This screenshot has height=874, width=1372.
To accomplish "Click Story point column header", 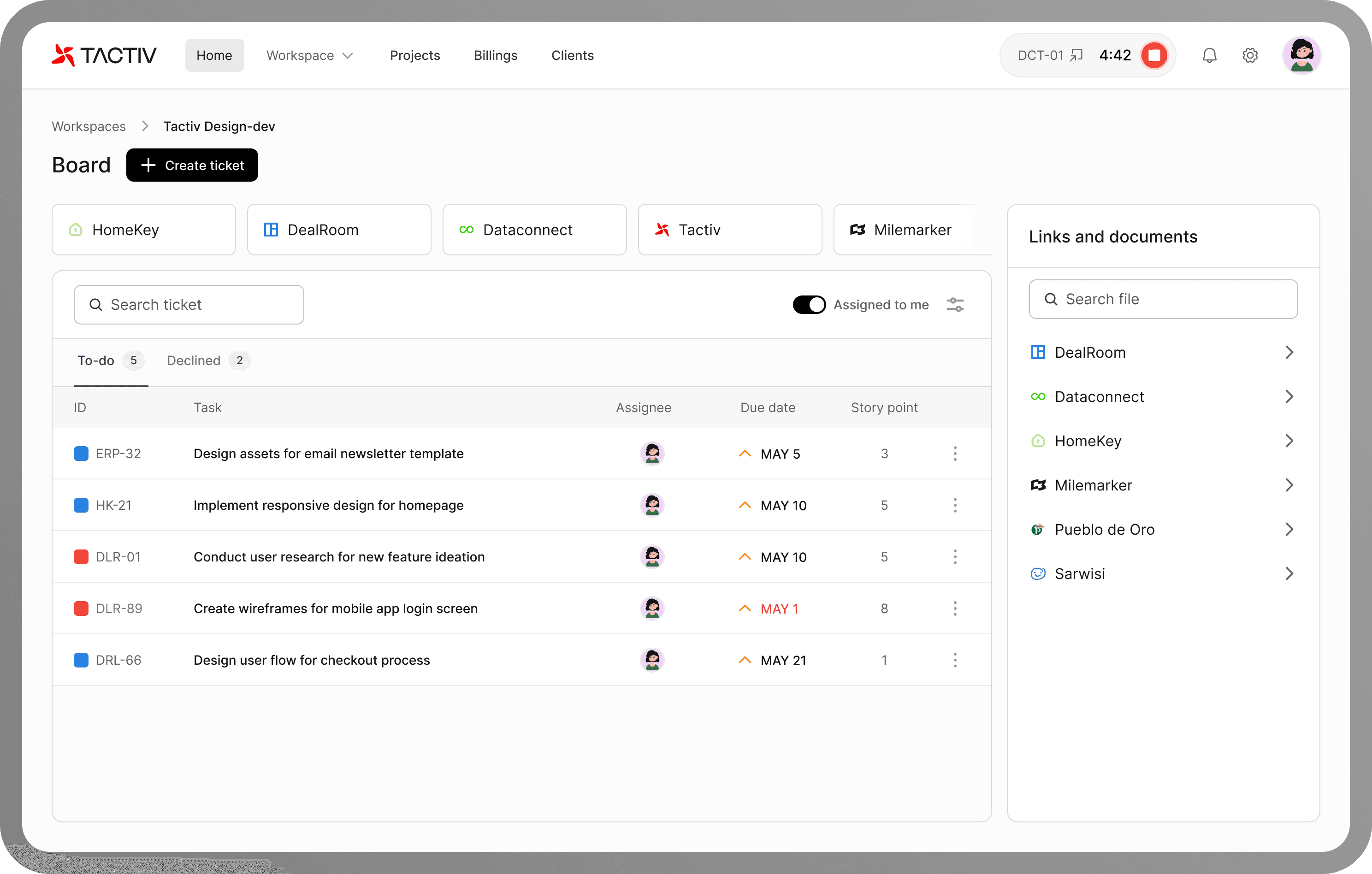I will [884, 407].
